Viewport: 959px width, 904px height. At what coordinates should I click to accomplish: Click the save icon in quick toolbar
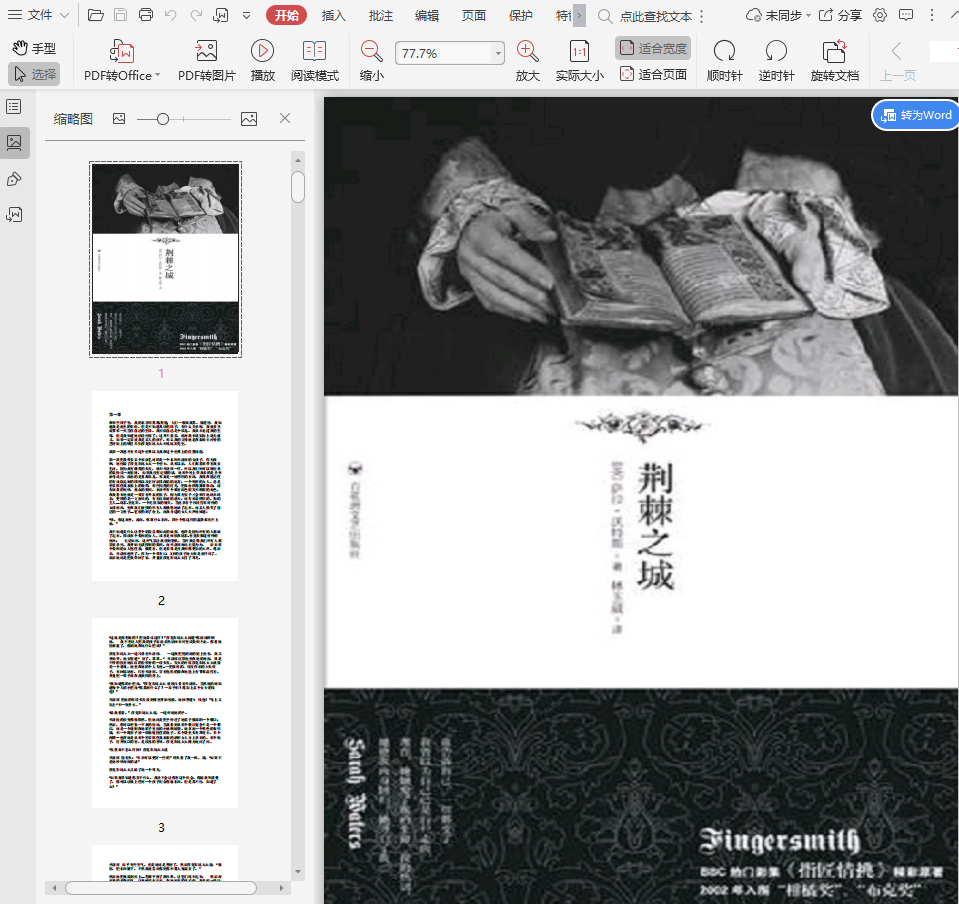click(x=120, y=15)
